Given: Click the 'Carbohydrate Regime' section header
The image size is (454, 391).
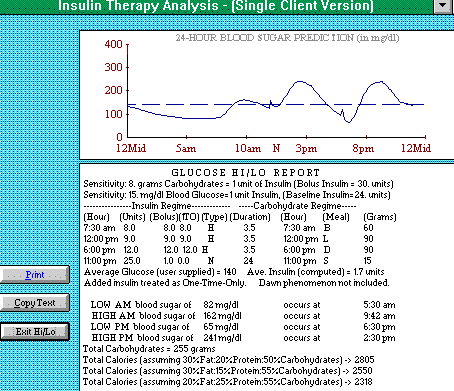Looking at the screenshot, I should 297,206.
